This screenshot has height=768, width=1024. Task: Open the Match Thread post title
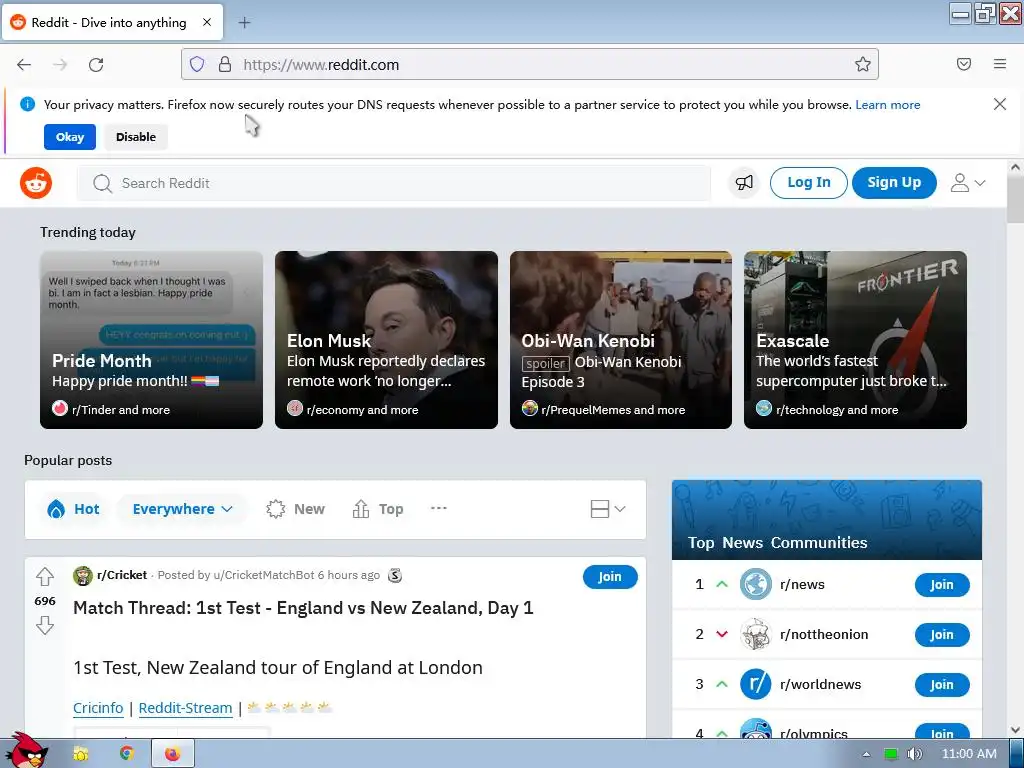[303, 608]
